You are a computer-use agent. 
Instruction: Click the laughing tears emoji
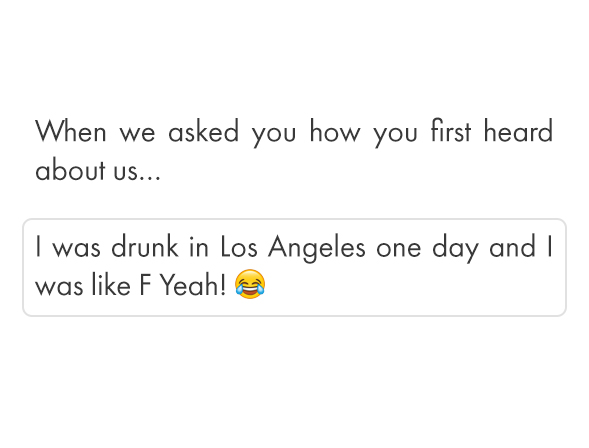tap(250, 284)
